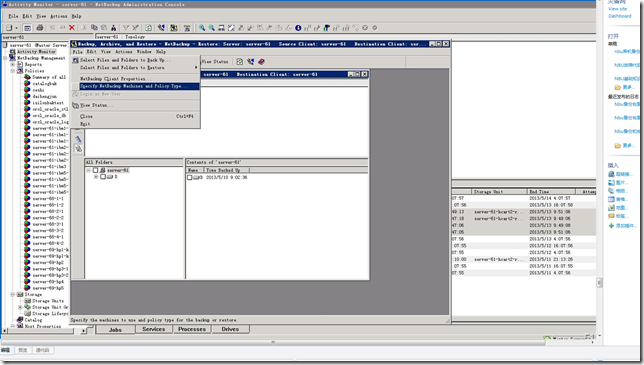
Task: Tick the D drive checkbox in All Folders
Action: [x=103, y=177]
